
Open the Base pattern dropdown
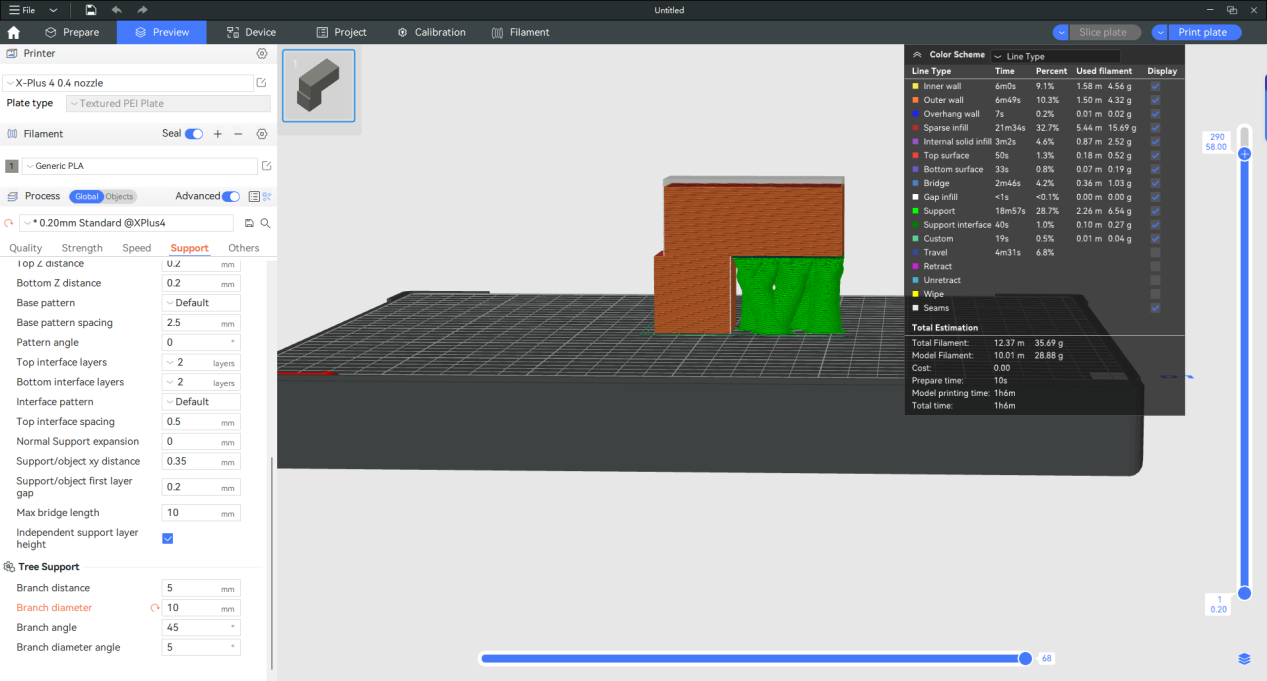(x=201, y=303)
